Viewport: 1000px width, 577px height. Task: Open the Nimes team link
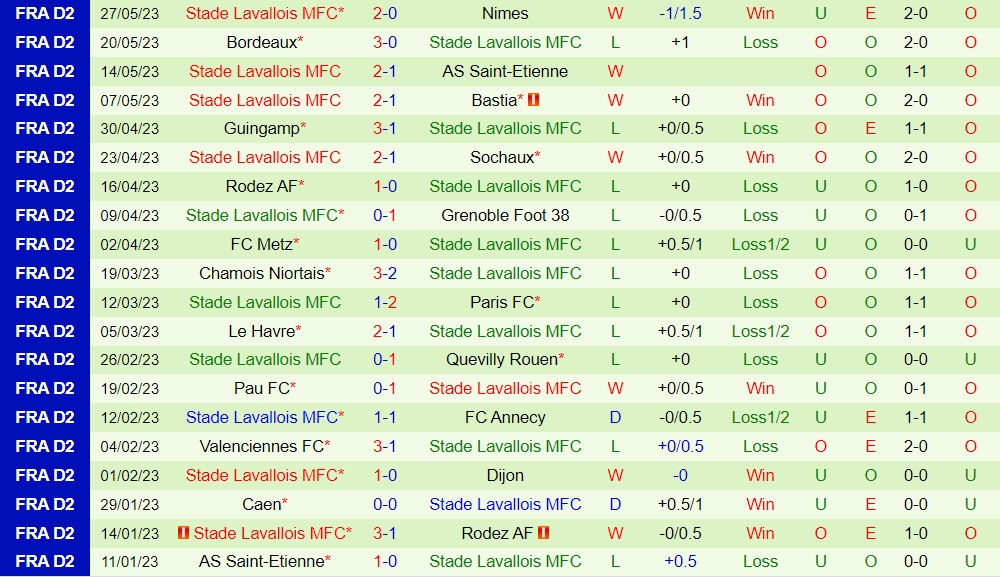pos(505,13)
